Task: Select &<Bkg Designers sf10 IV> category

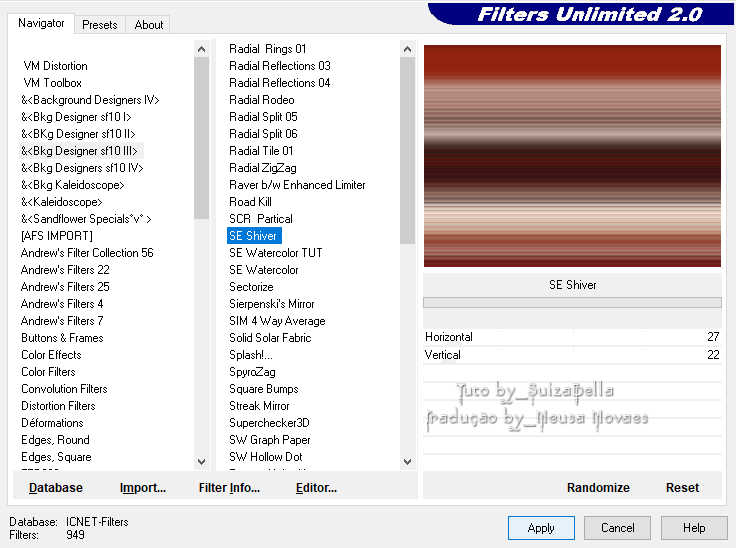Action: tap(82, 168)
